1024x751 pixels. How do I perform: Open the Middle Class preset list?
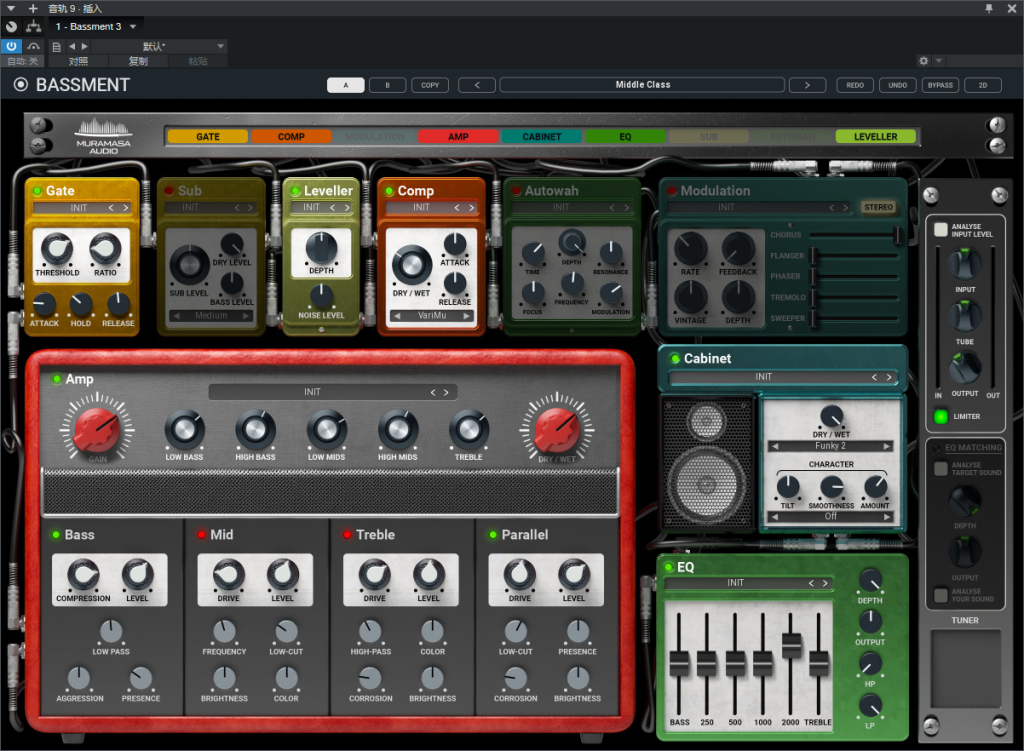[x=643, y=85]
